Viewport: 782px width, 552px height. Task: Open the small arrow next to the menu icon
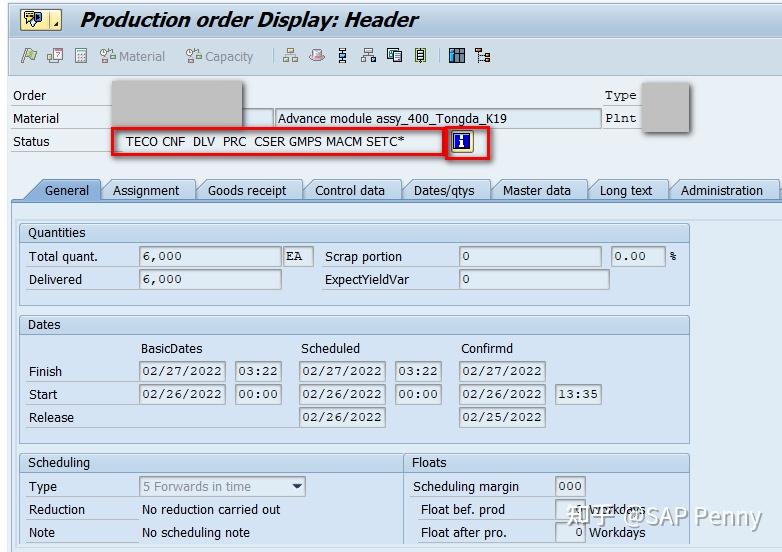(x=56, y=21)
